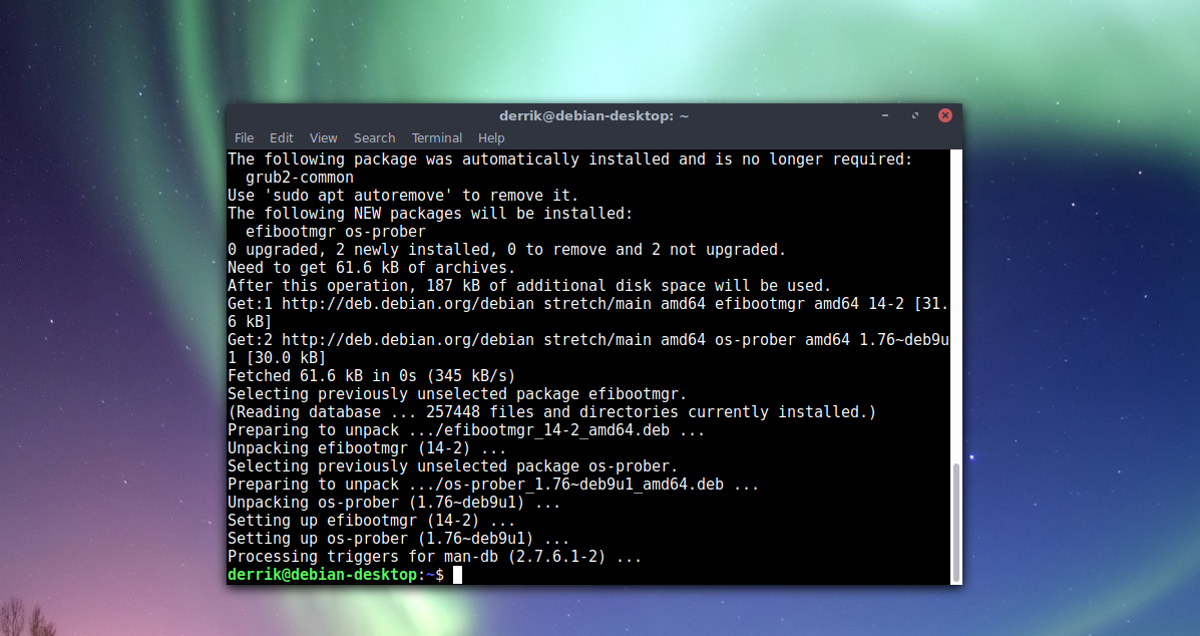Open the View menu
This screenshot has height=636, width=1200.
pyautogui.click(x=323, y=138)
